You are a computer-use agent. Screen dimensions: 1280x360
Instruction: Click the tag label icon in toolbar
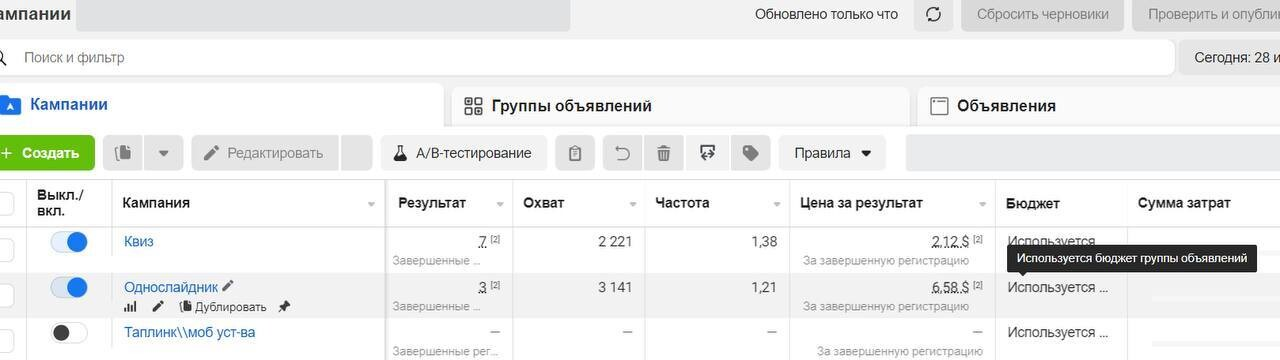tap(750, 153)
